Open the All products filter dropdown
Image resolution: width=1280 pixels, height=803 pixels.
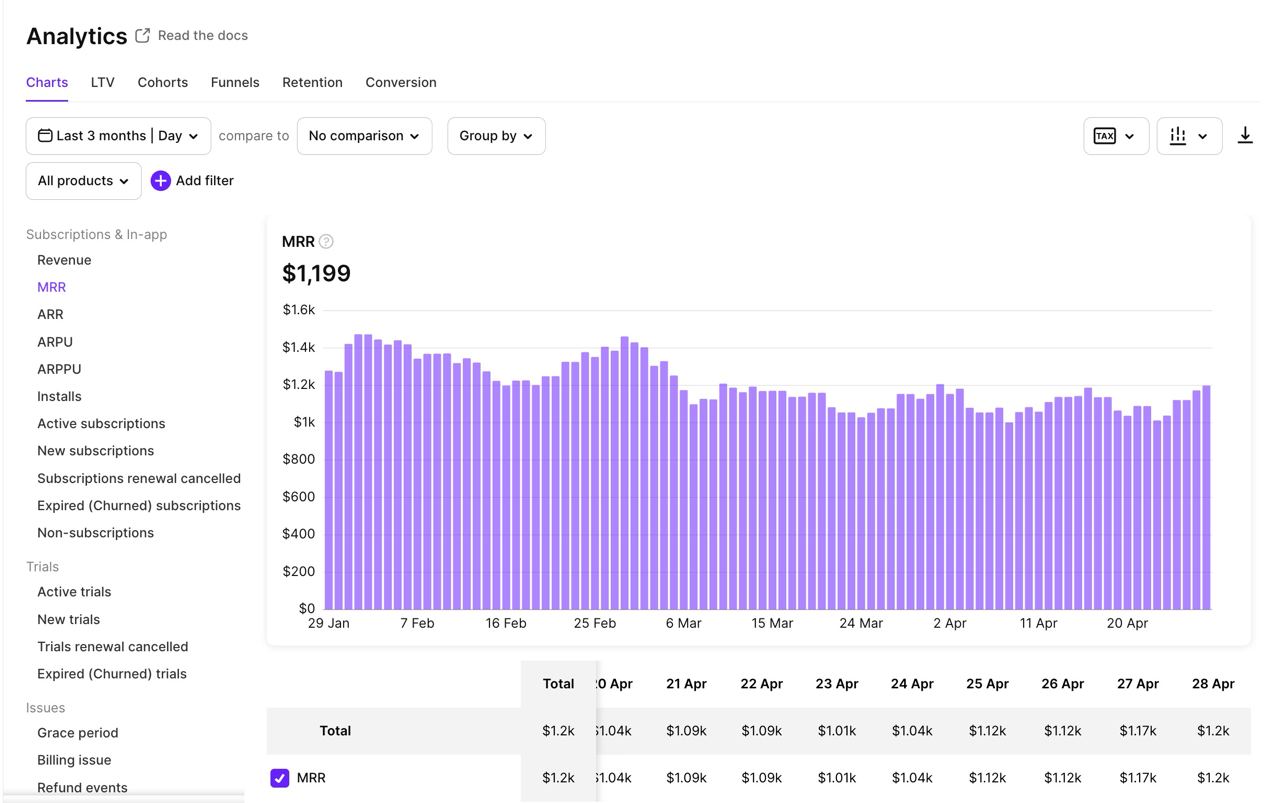click(83, 181)
